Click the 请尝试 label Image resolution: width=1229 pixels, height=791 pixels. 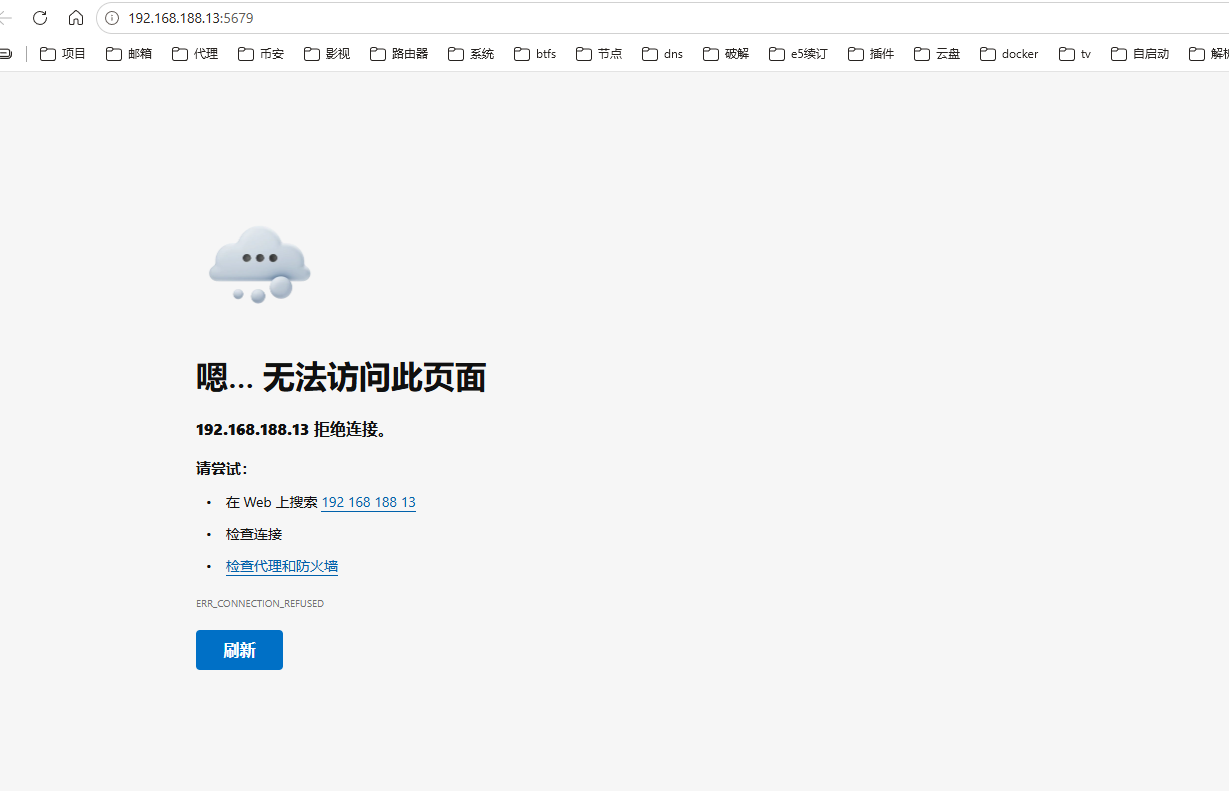(x=222, y=468)
